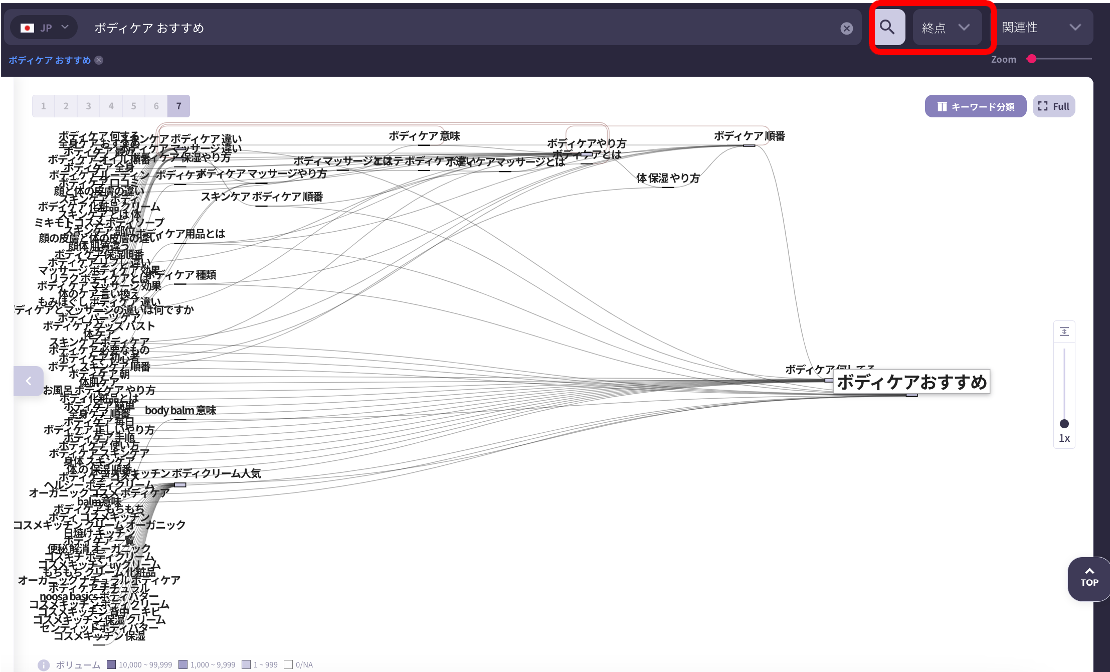Select the ボディケア 順番 node at top right
The image size is (1110, 672).
(x=749, y=136)
